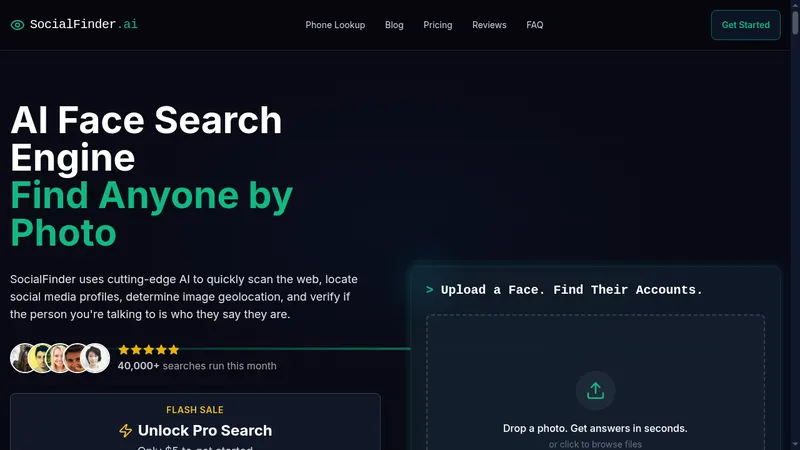Click the SocialFinder eye logo icon
Viewport: 800px width, 450px height.
17,25
